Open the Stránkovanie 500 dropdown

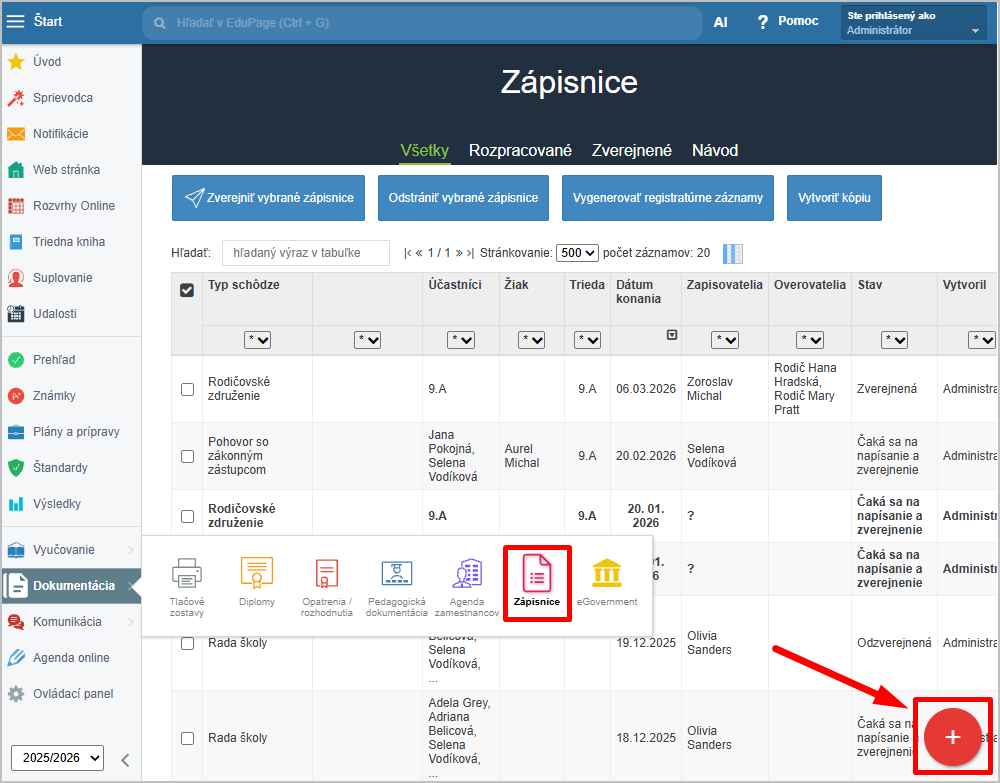(x=577, y=253)
